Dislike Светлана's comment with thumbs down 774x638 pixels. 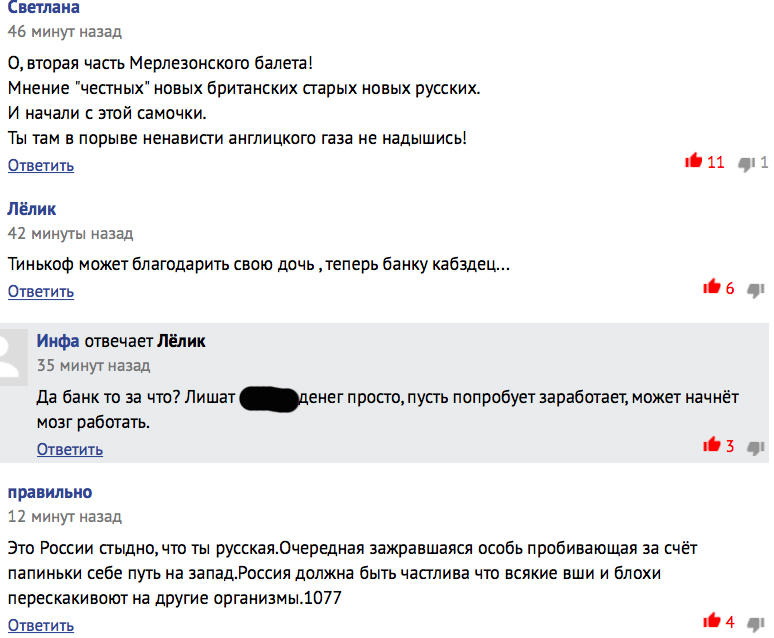746,164
